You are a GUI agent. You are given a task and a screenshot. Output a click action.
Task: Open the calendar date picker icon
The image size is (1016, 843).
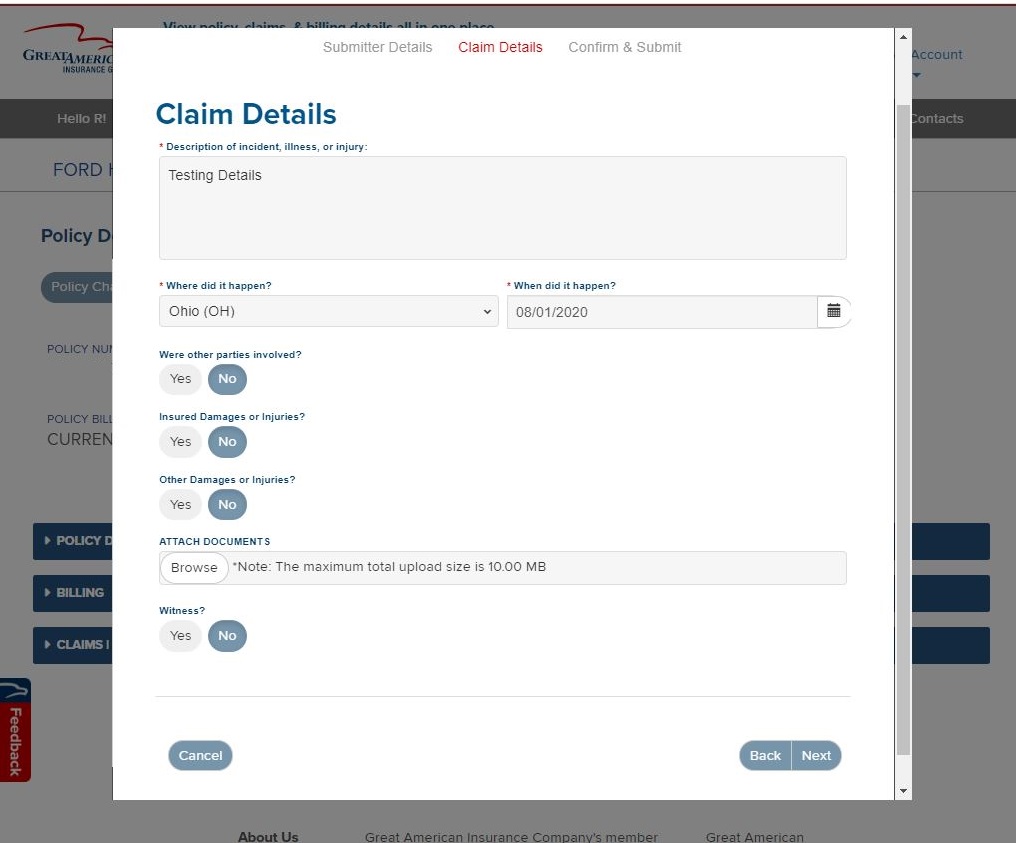(834, 311)
